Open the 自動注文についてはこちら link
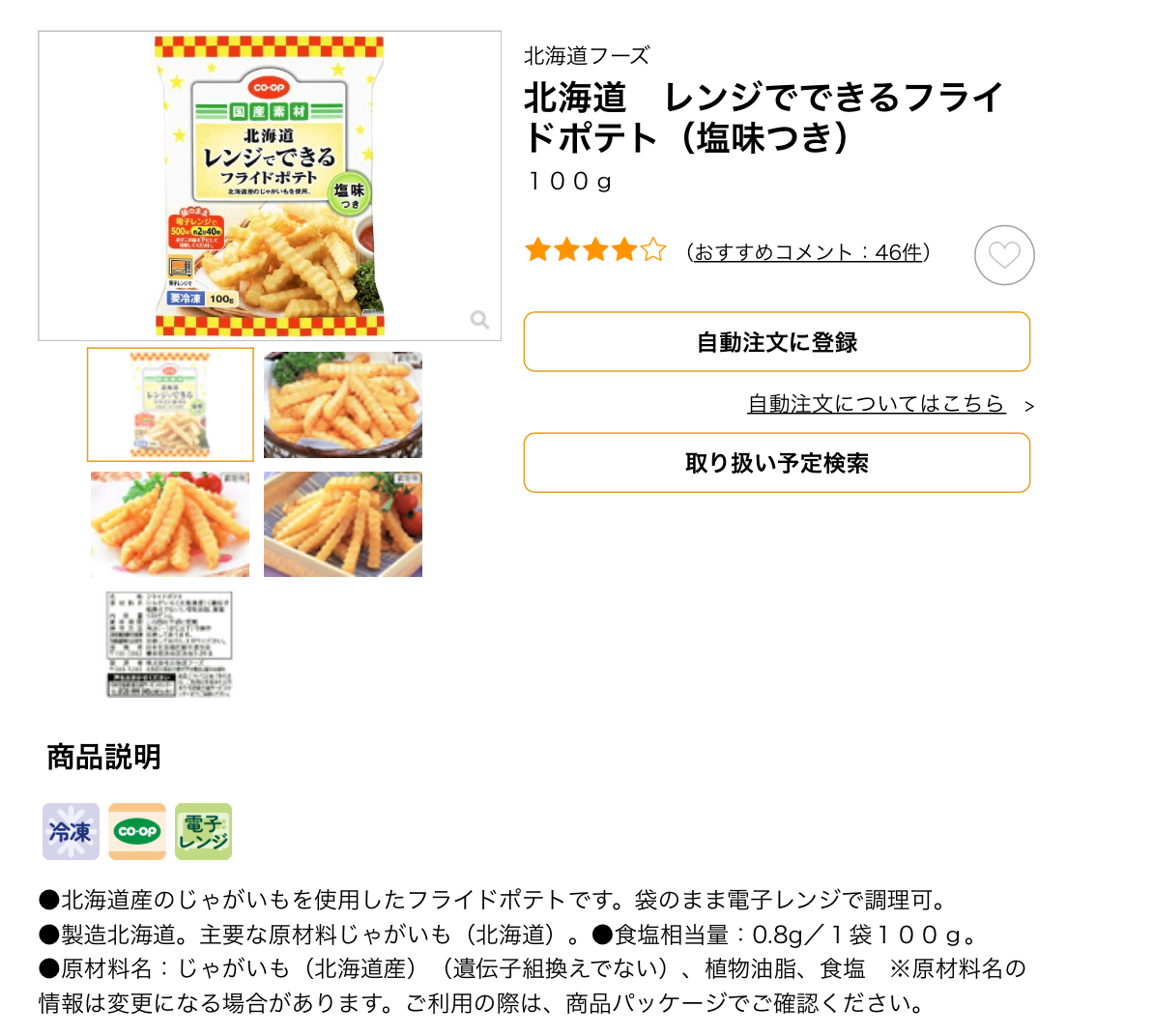The height and width of the screenshot is (1036, 1153). 876,404
